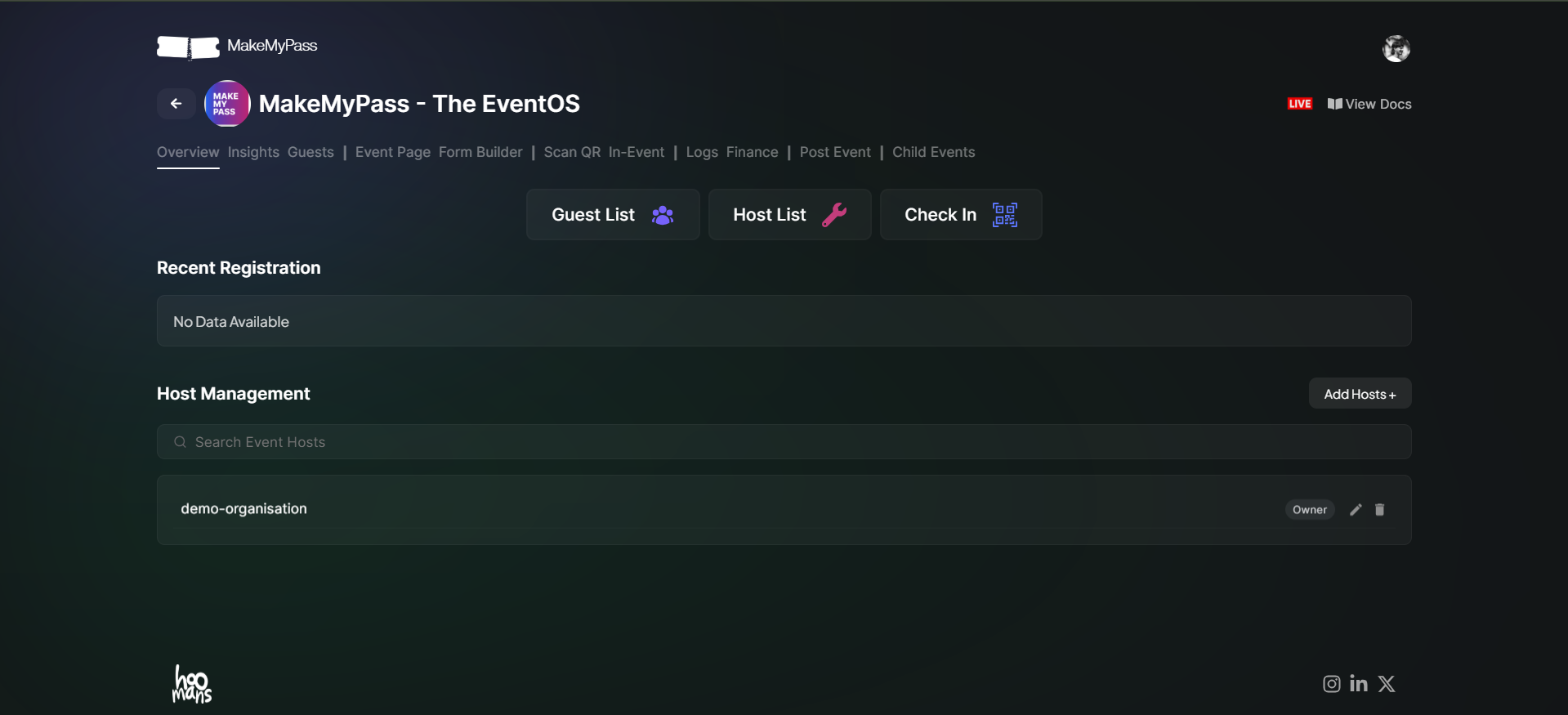The image size is (1568, 715).
Task: Select the Child Events tab
Action: (933, 152)
